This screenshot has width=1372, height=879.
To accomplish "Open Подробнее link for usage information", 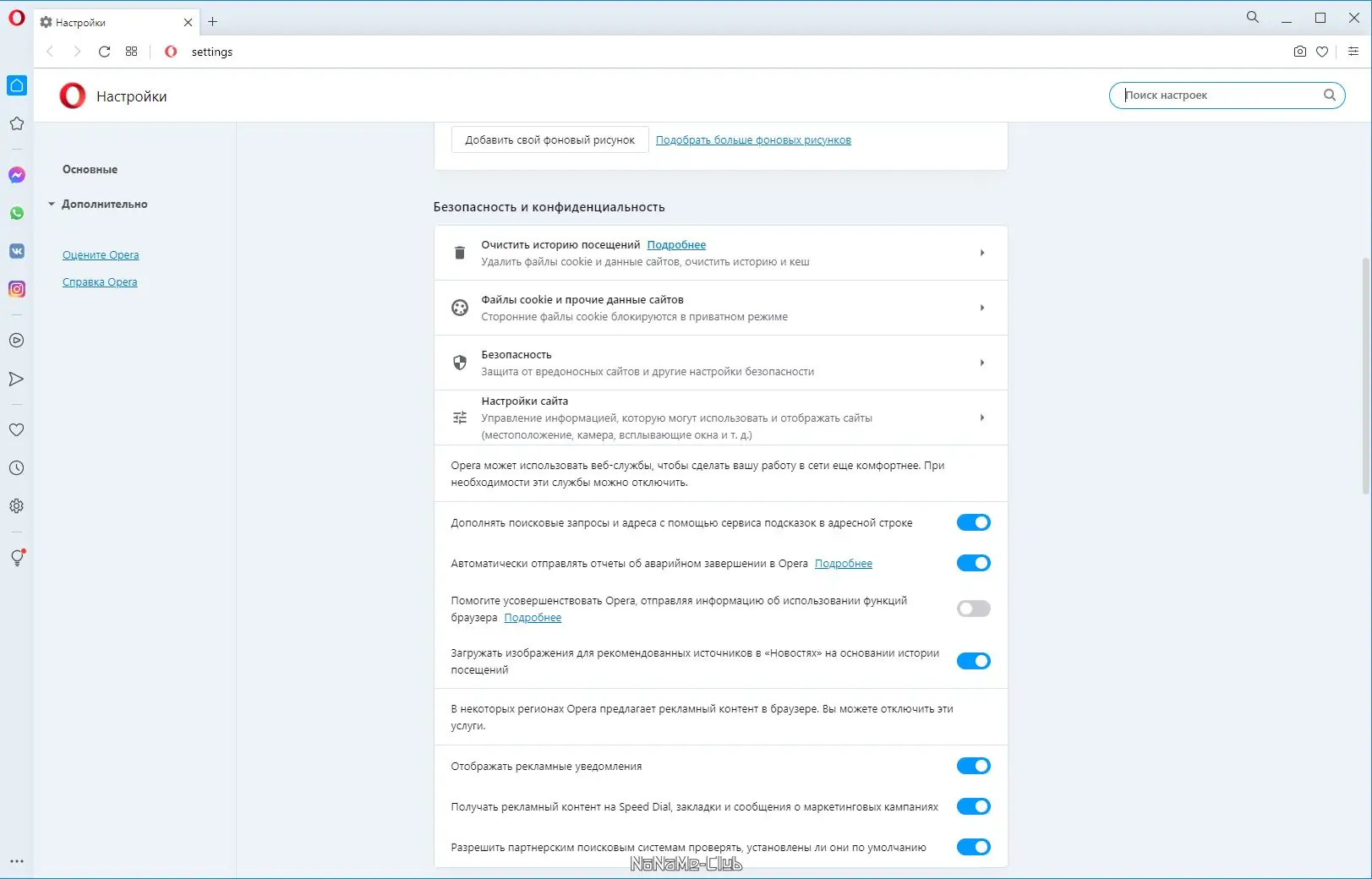I will 533,618.
